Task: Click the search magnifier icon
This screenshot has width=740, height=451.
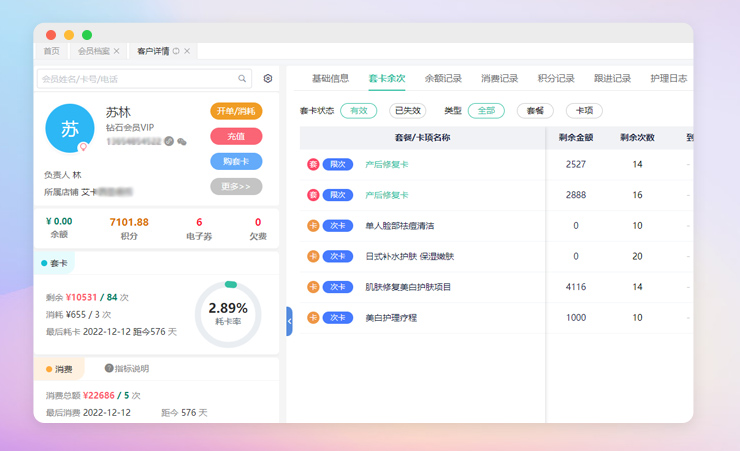Action: tap(242, 79)
